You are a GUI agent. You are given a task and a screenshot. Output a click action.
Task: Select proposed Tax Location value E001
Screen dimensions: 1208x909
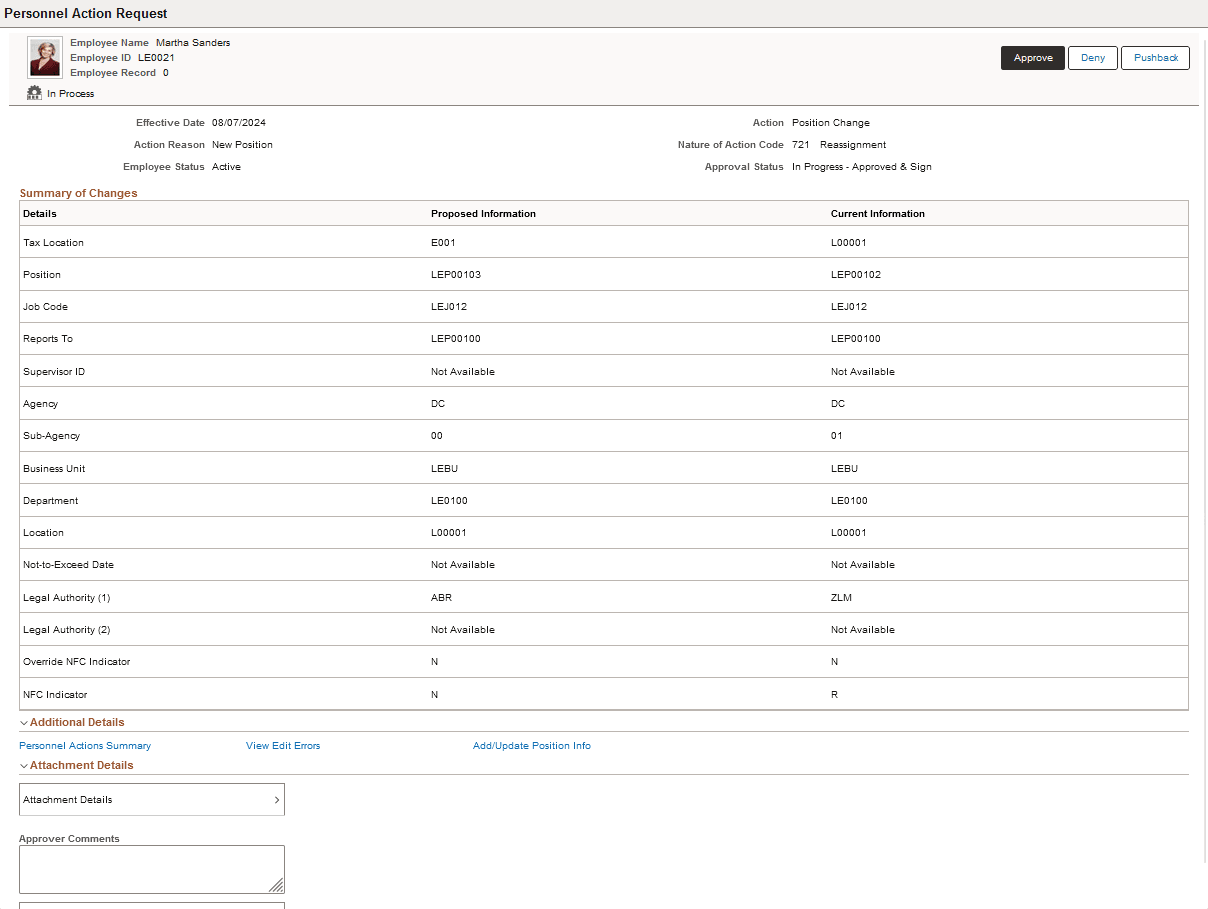click(444, 242)
